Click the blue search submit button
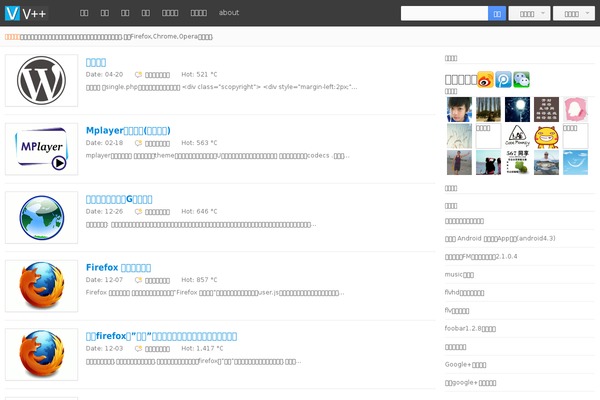The height and width of the screenshot is (400, 600). [497, 13]
